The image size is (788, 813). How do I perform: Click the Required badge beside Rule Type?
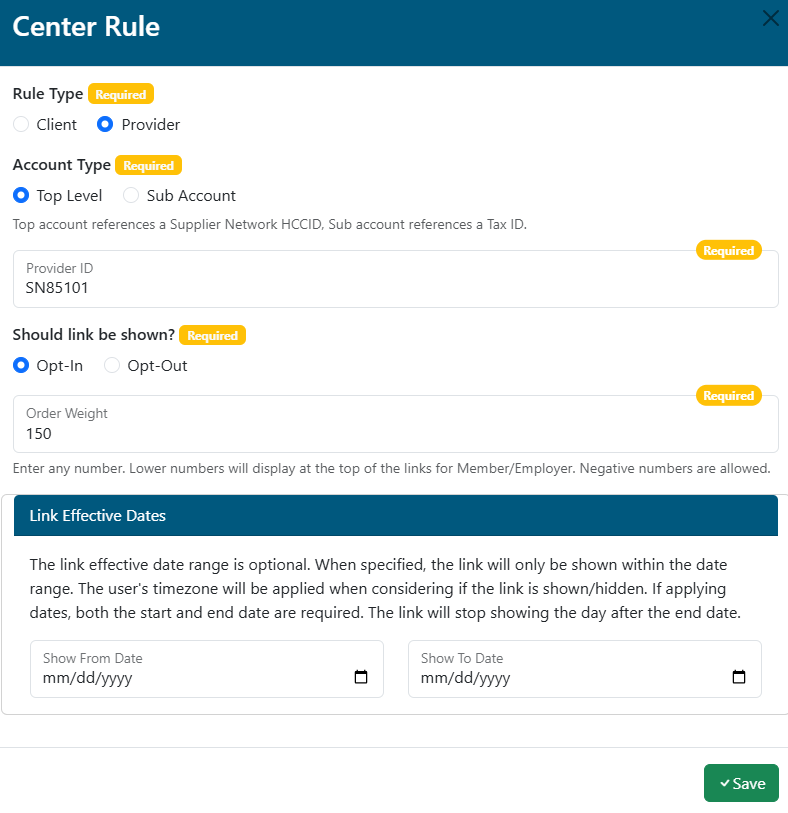click(121, 95)
